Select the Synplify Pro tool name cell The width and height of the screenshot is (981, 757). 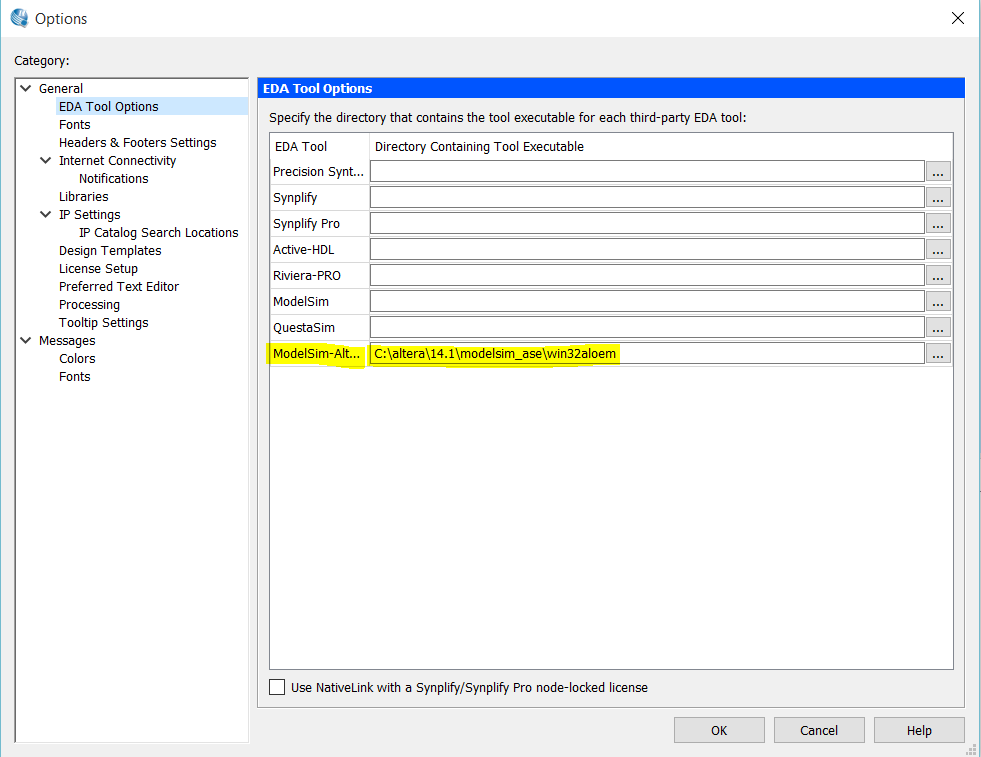pos(319,223)
